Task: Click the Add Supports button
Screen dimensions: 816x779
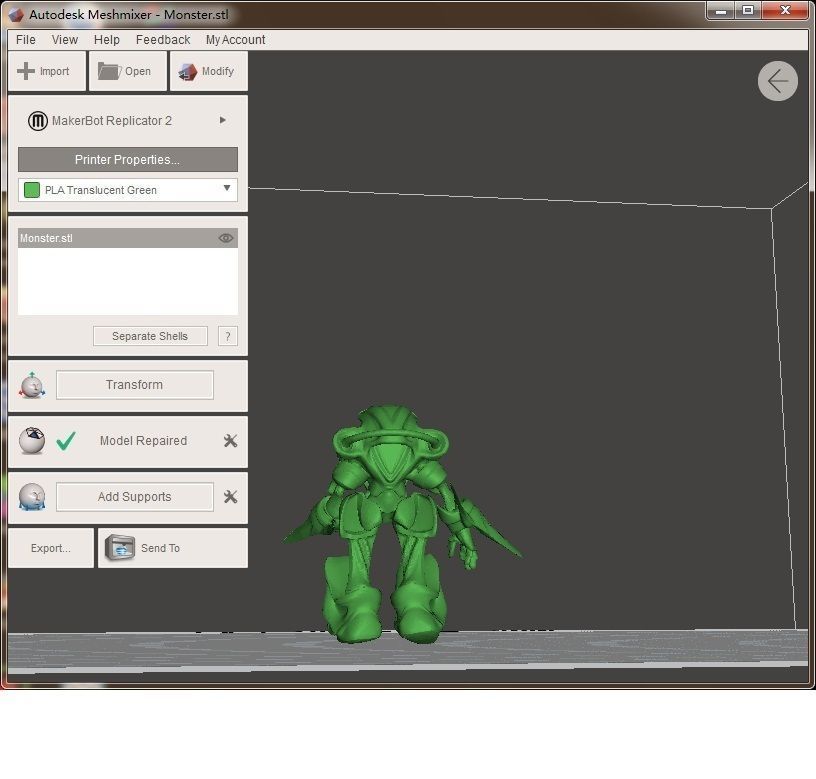Action: [x=134, y=497]
